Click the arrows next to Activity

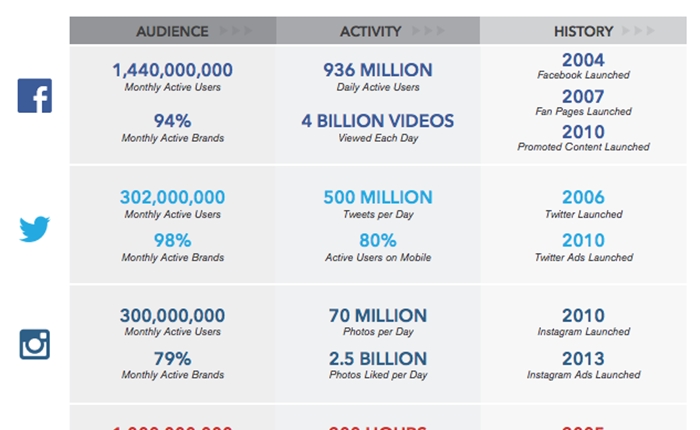click(x=429, y=31)
